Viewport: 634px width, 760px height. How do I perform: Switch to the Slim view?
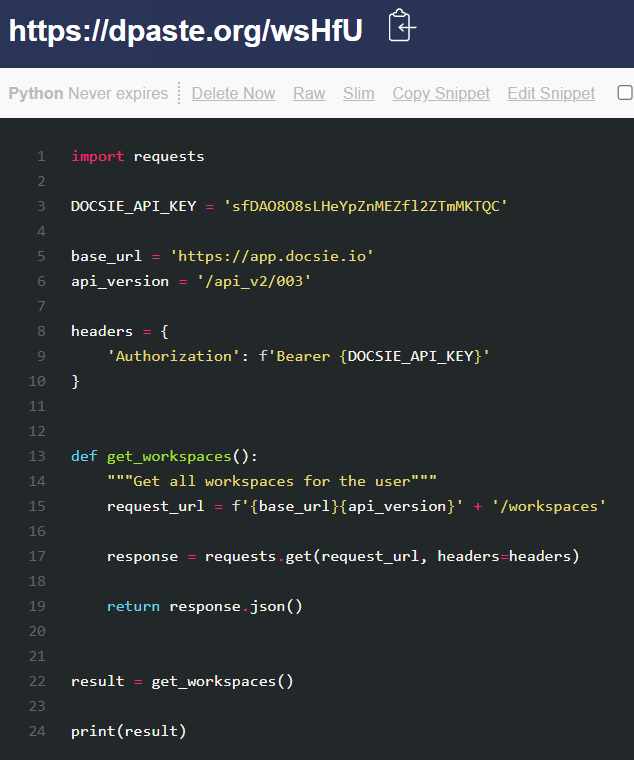click(x=359, y=93)
